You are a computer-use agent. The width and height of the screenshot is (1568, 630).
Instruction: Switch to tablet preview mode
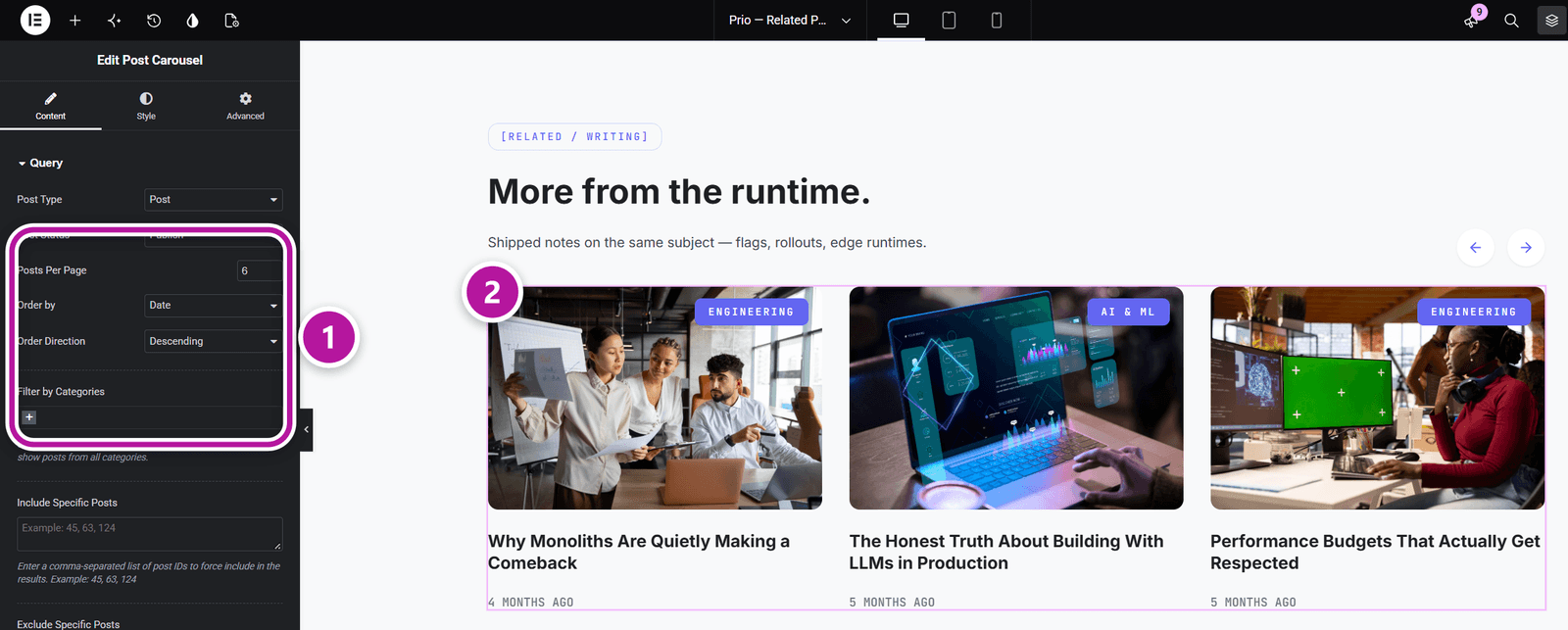[x=949, y=20]
